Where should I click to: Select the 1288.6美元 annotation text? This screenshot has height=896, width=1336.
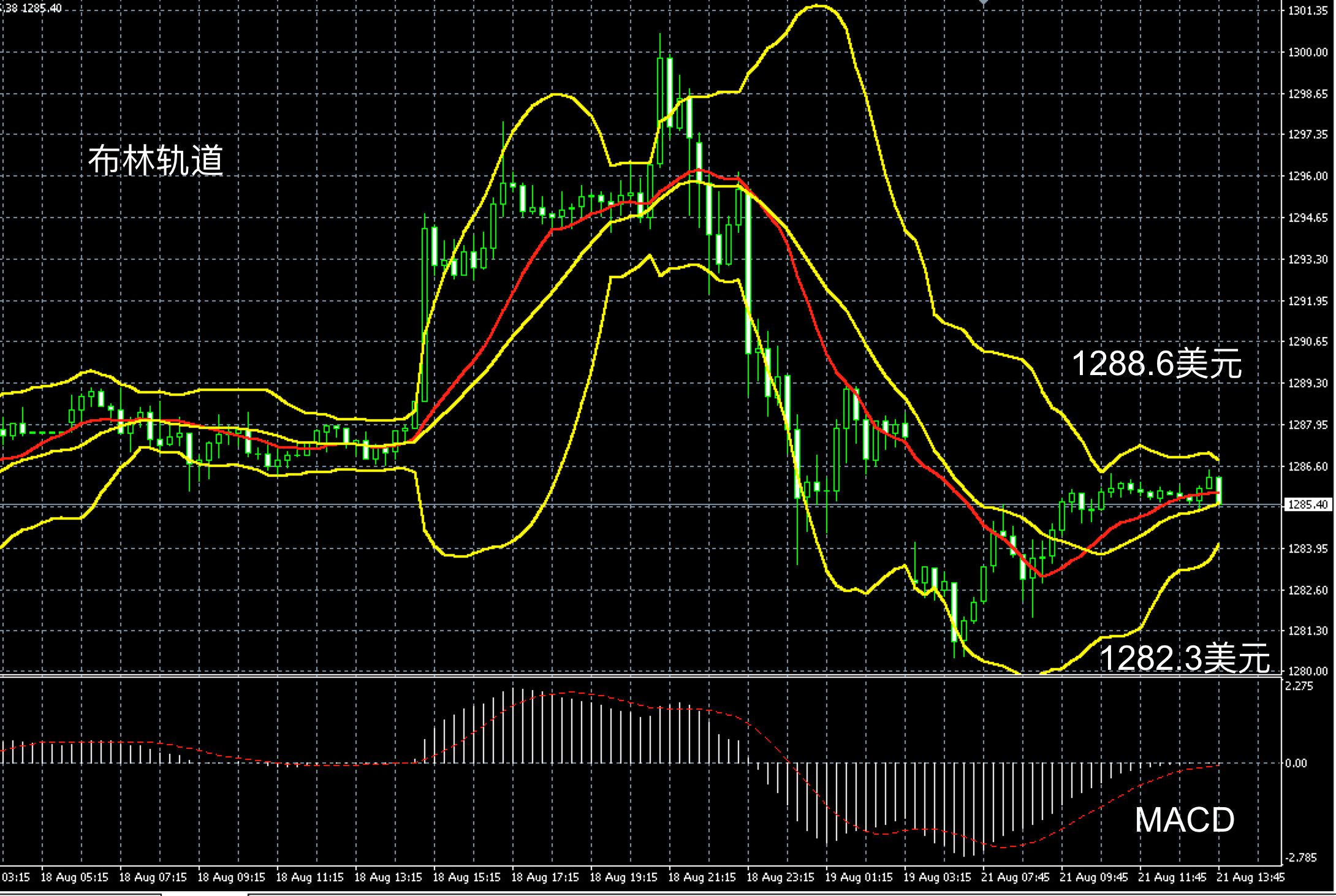click(x=1156, y=363)
